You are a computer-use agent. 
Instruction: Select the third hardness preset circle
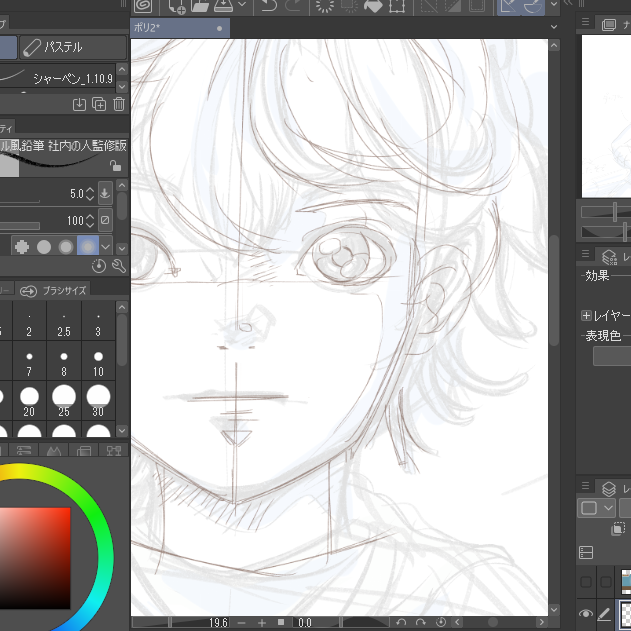coord(66,247)
